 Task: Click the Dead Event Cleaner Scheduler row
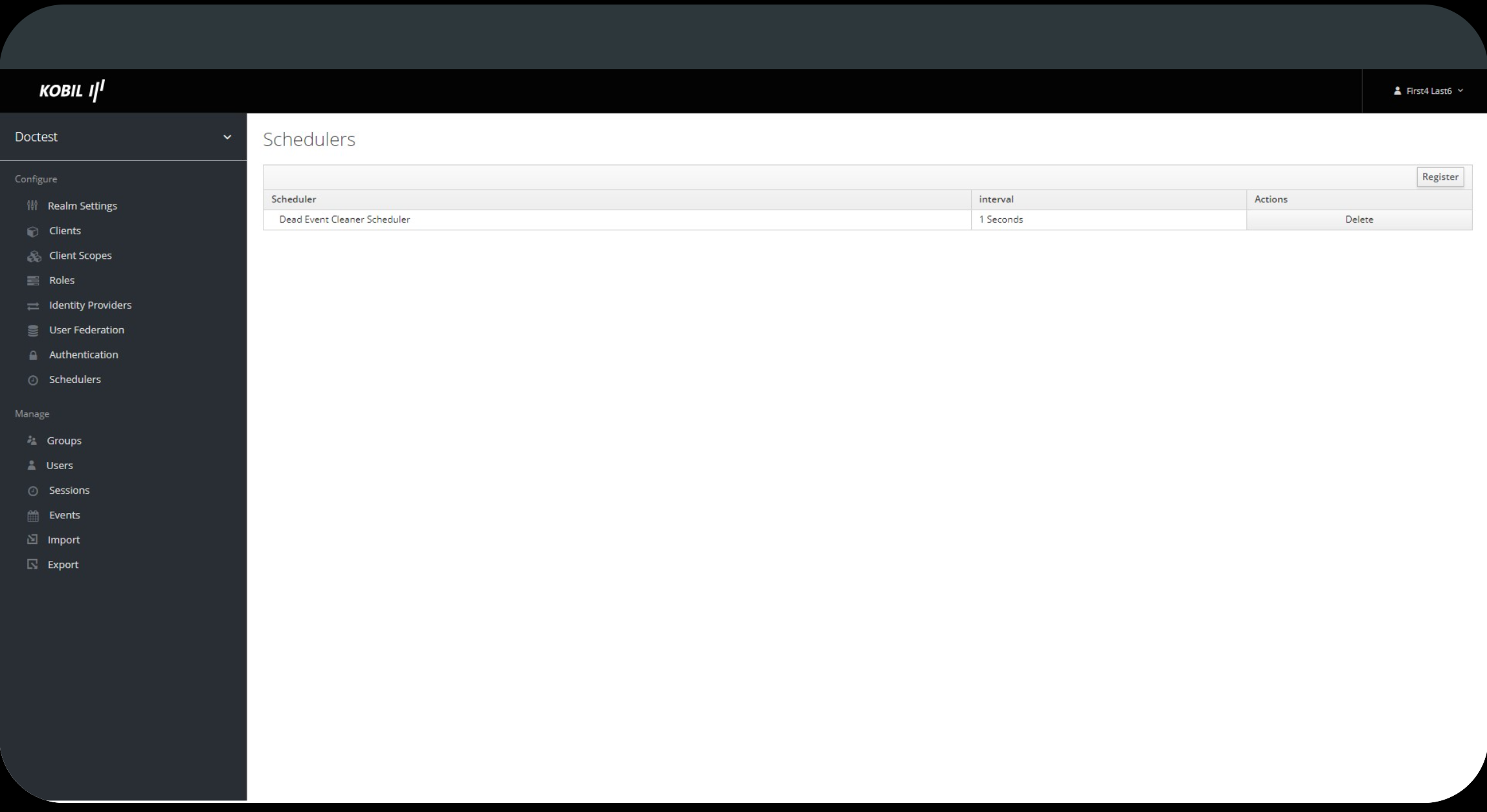point(344,219)
